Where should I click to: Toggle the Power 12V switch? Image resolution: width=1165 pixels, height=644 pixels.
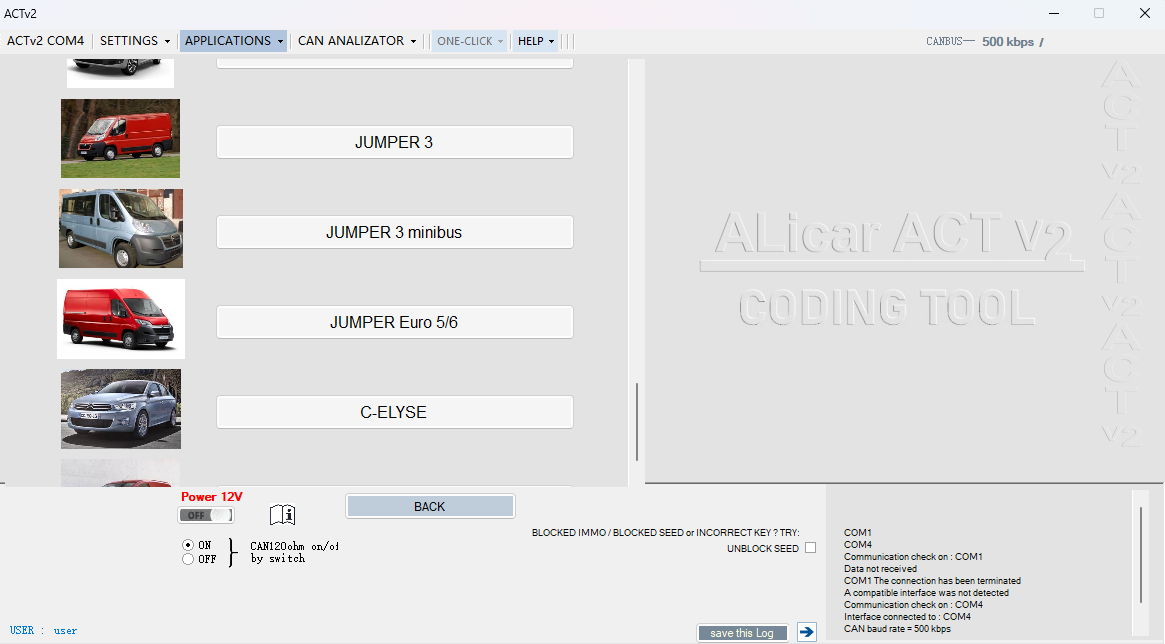click(205, 514)
